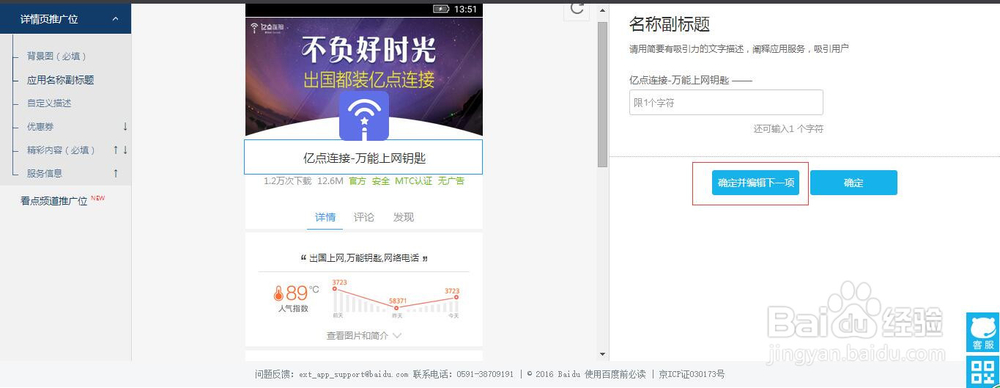Screen dimensions: 1000x388
Task: Open the QR code icon below 客服
Action: [983, 371]
